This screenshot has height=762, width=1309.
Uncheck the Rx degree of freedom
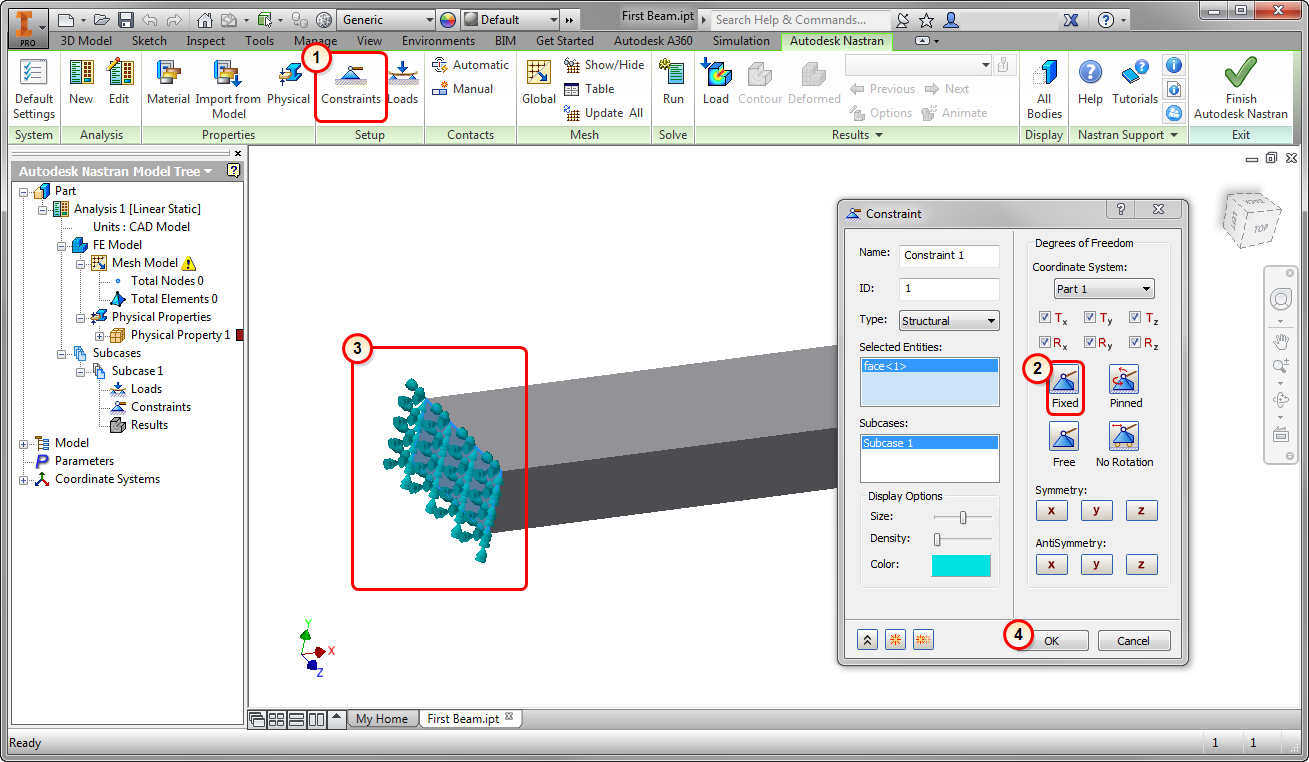tap(1046, 343)
